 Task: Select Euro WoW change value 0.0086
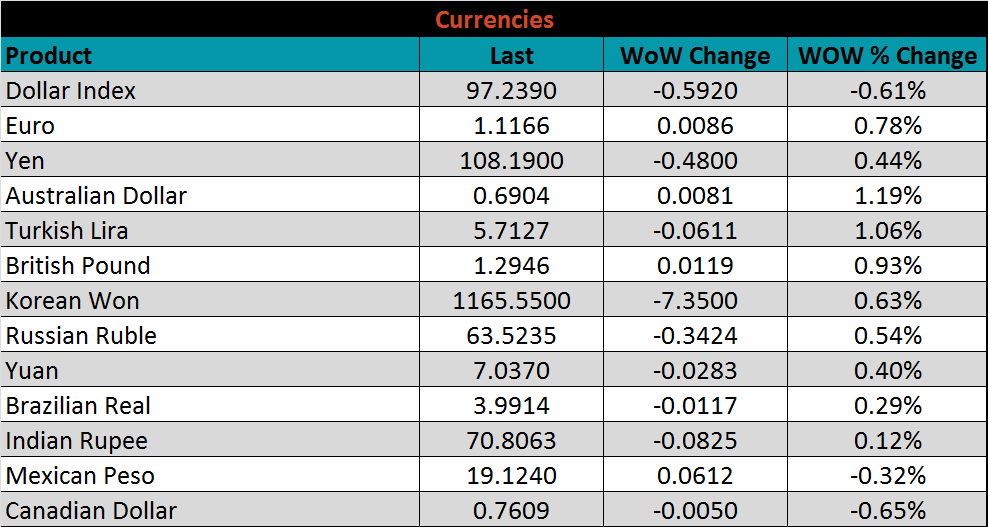[695, 126]
